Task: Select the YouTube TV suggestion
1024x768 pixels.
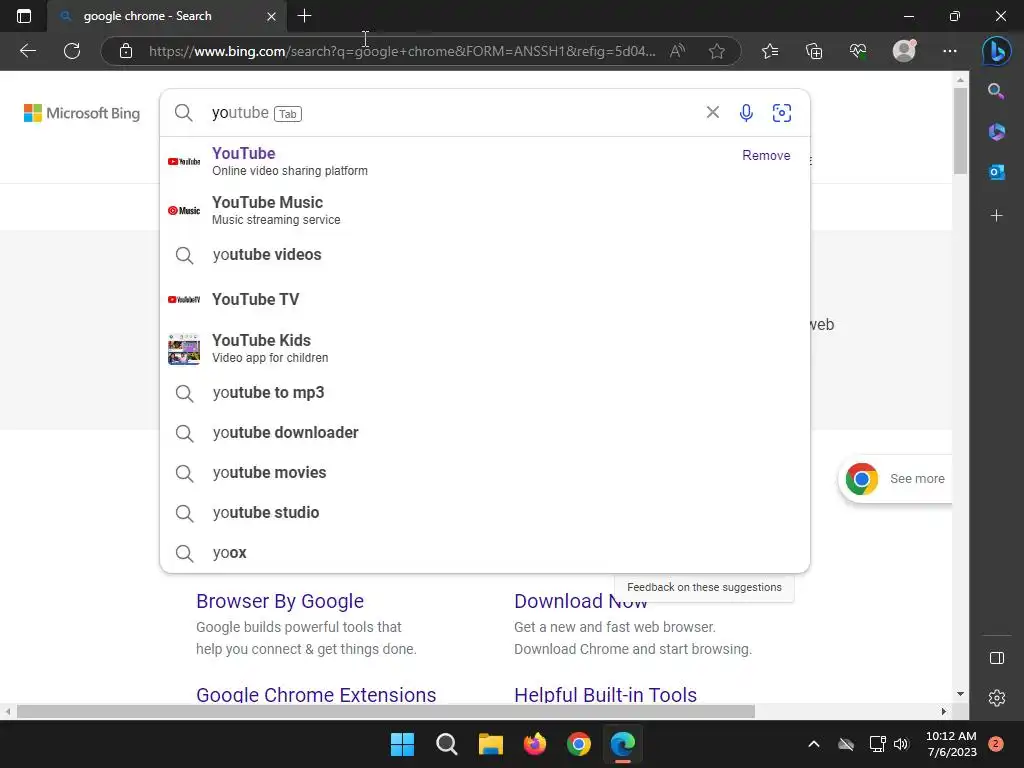Action: click(x=485, y=299)
